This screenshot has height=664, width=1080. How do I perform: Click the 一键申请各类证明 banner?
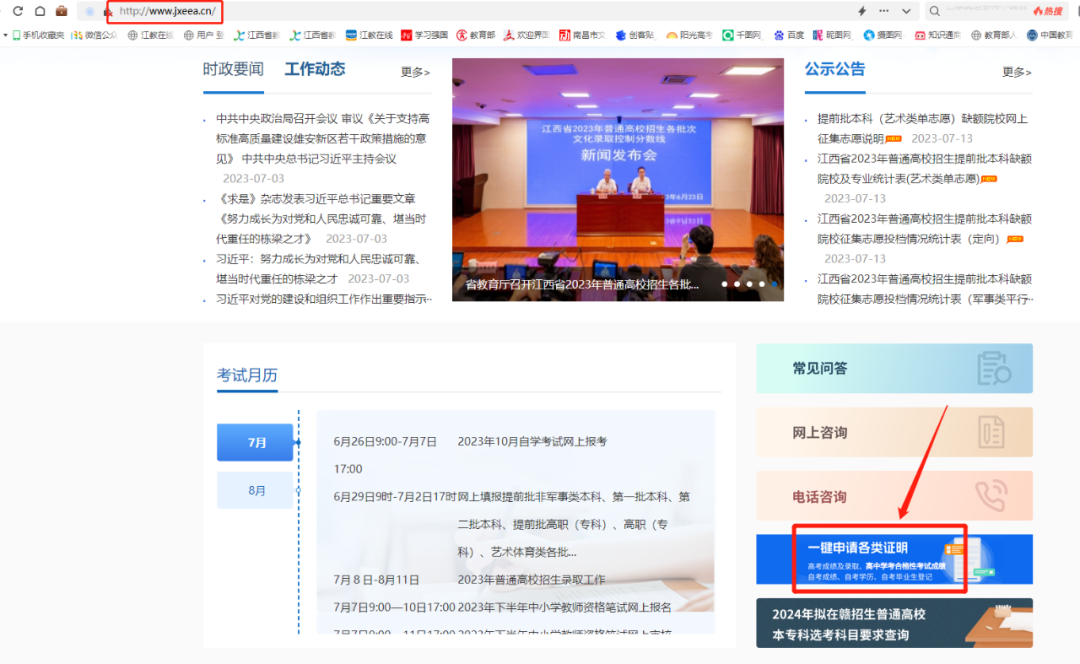pos(894,559)
